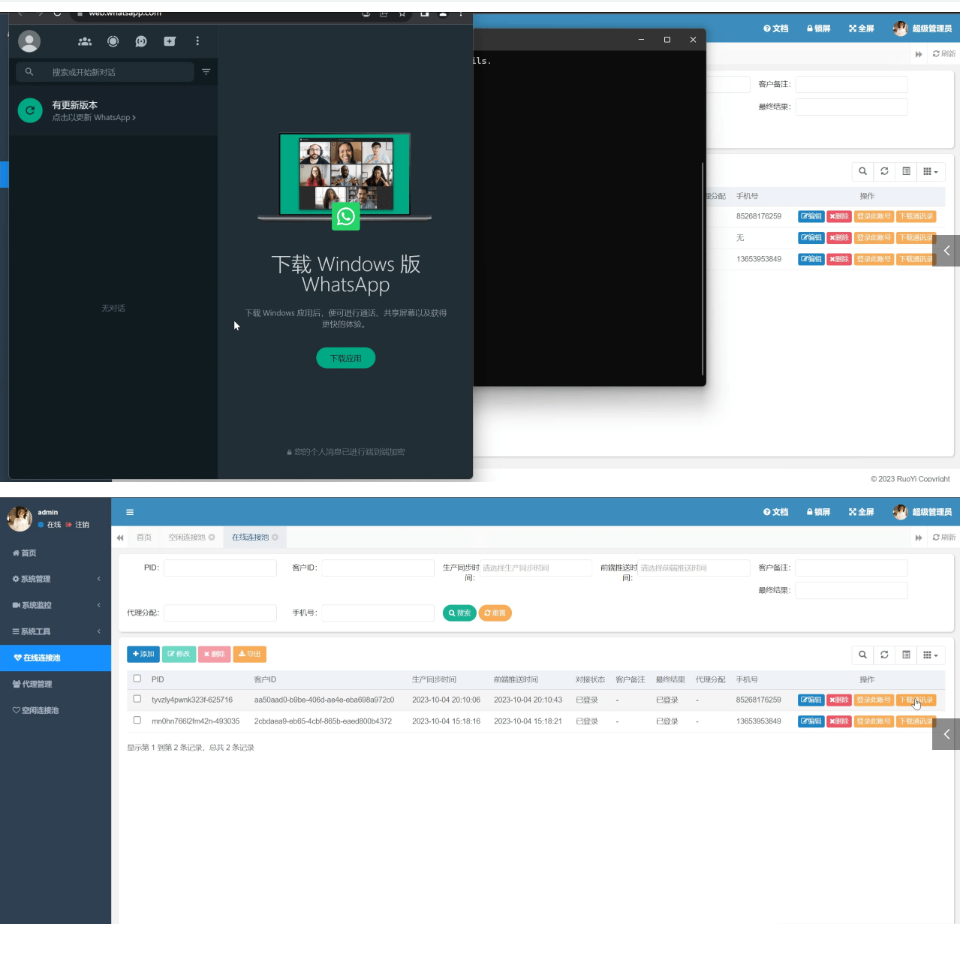Open the WhatsApp profile avatar
The image size is (960, 960).
click(30, 41)
